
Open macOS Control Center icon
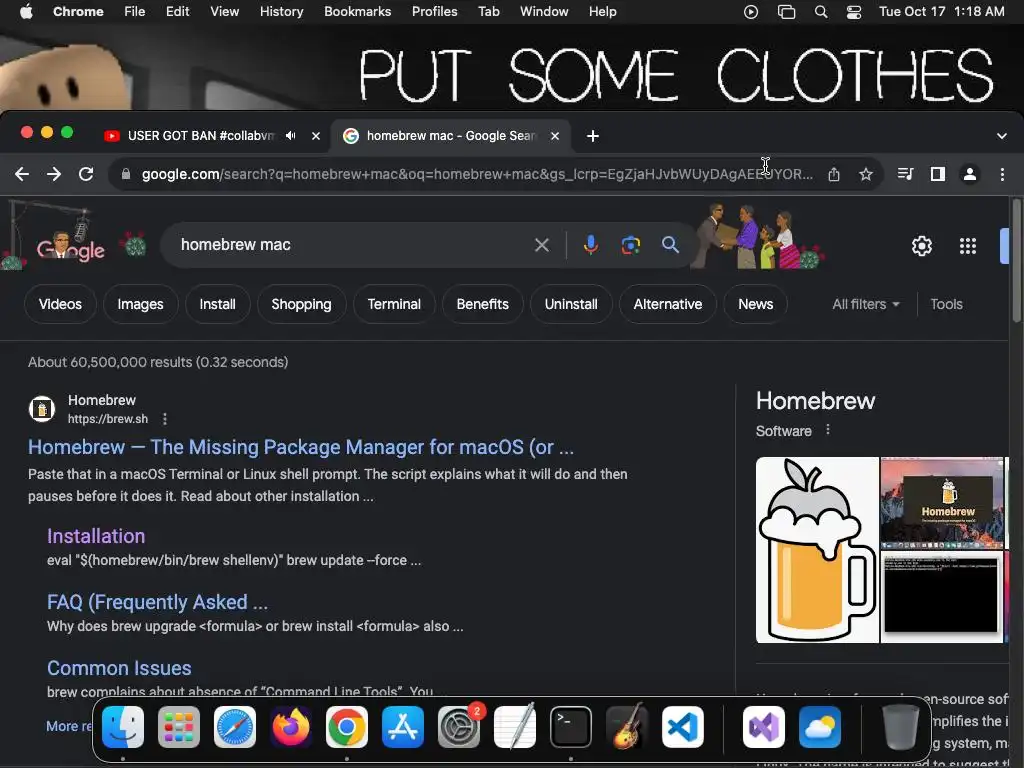(854, 12)
